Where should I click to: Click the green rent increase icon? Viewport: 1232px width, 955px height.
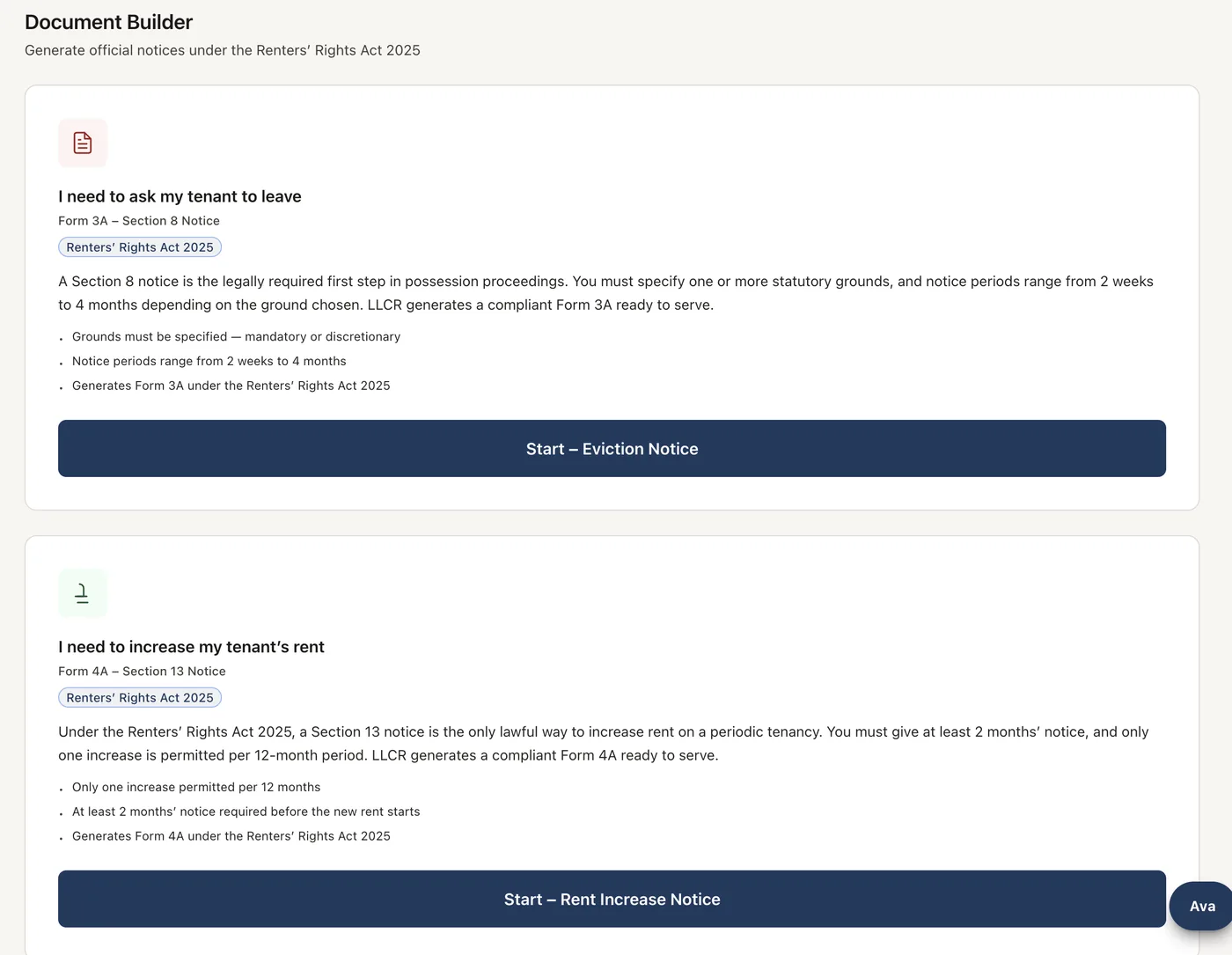pyautogui.click(x=83, y=593)
